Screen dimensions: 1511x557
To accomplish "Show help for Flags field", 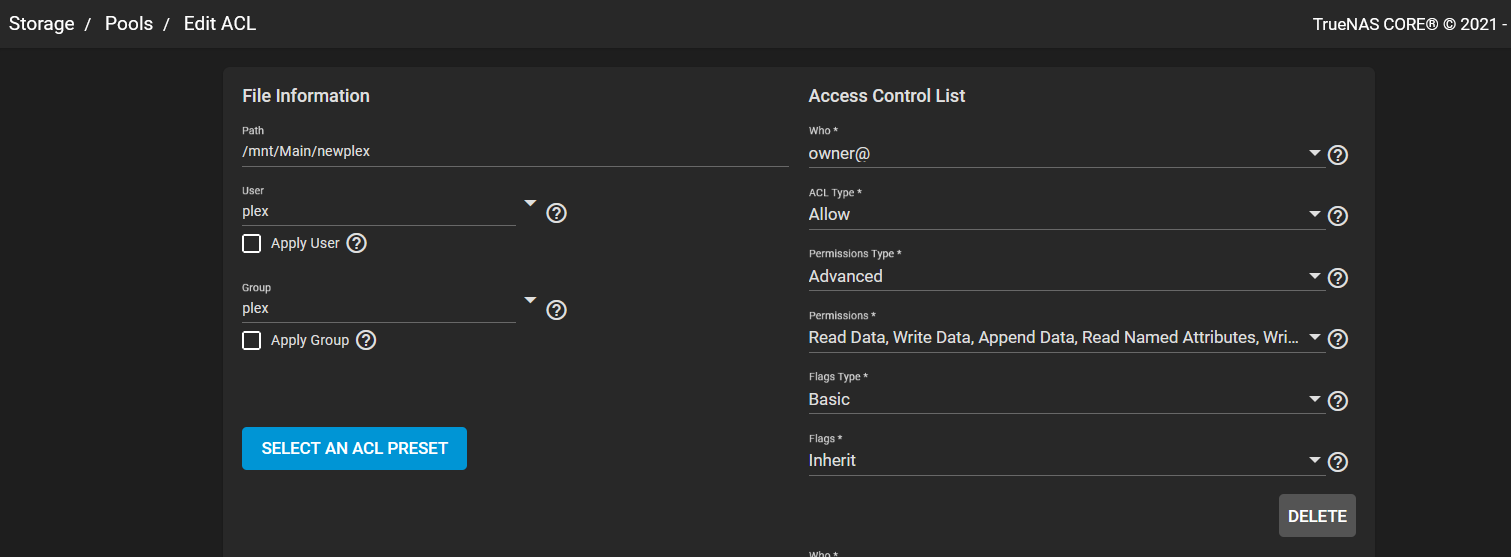I will click(1338, 462).
